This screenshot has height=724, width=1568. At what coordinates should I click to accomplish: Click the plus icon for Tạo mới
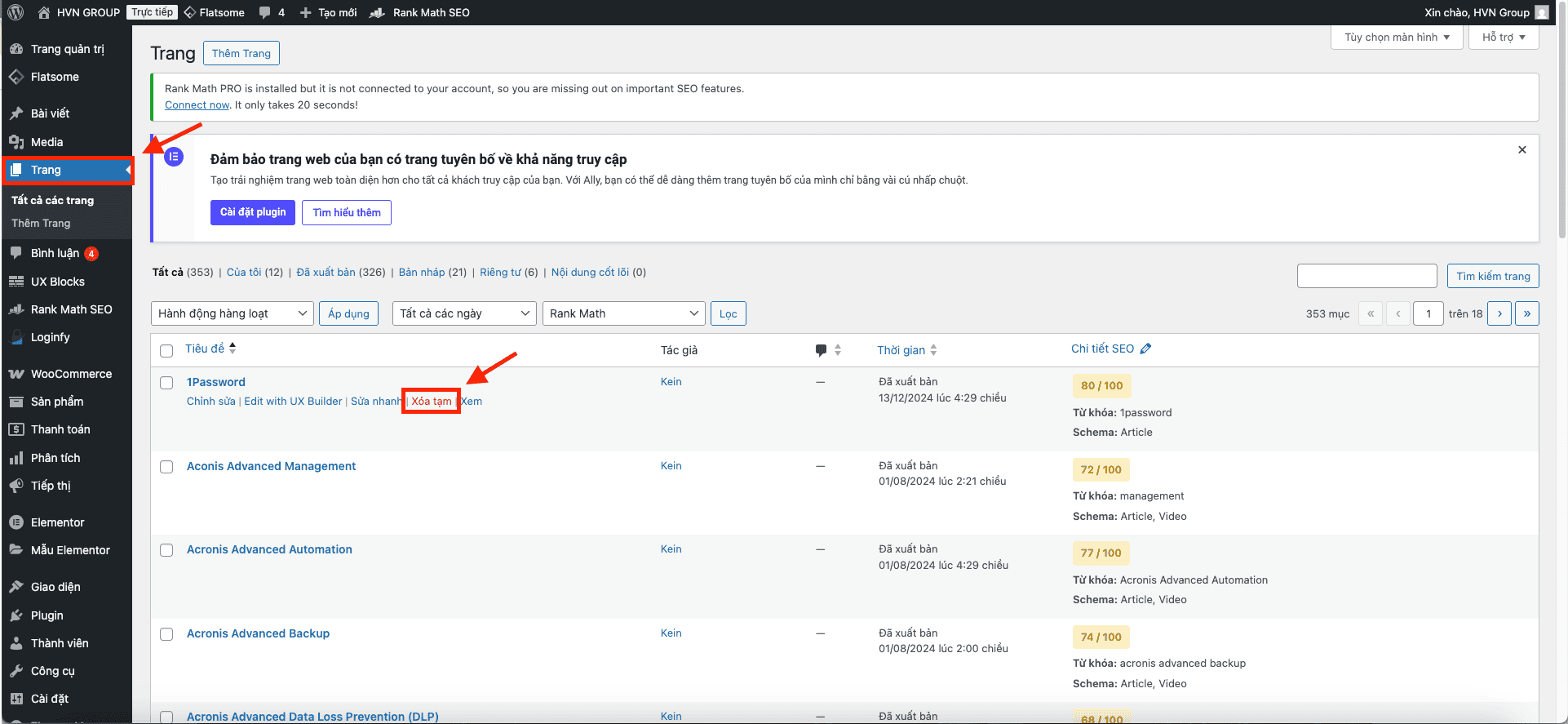[305, 12]
